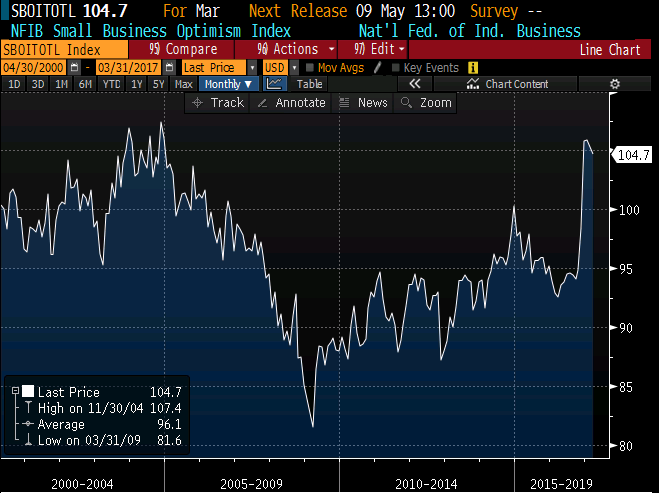Collapse the legend box toggle

(x=16, y=391)
